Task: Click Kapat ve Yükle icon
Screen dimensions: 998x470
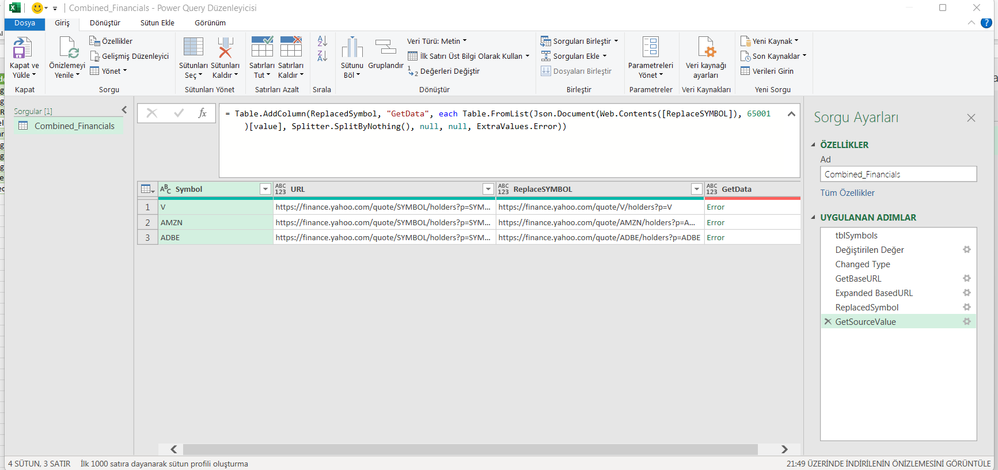Action: tap(24, 49)
